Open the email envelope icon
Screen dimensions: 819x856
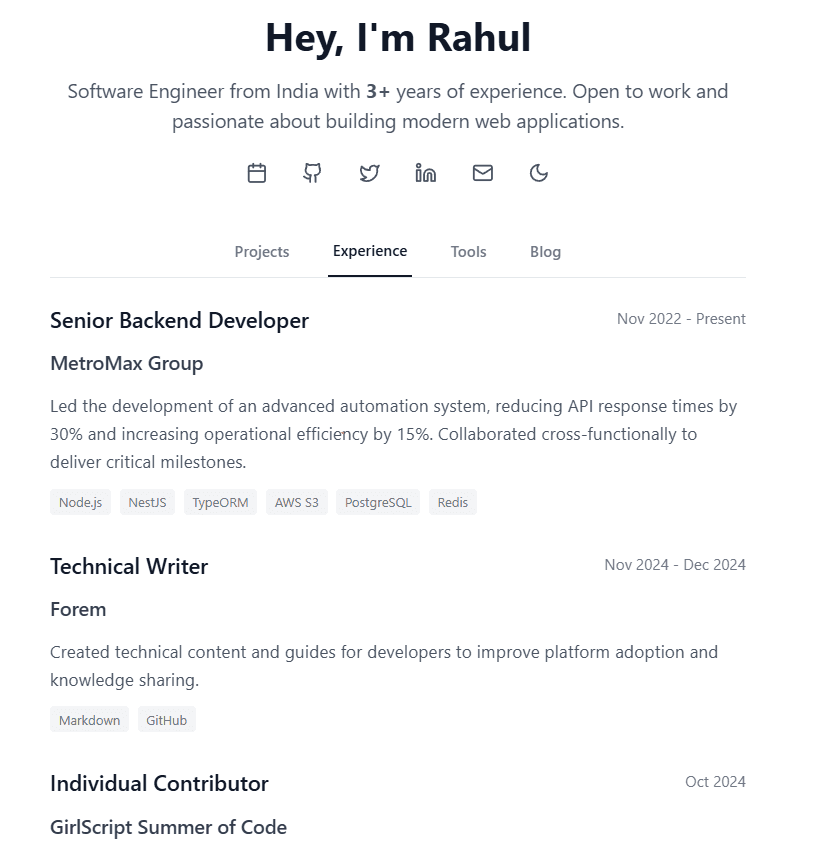coord(482,172)
